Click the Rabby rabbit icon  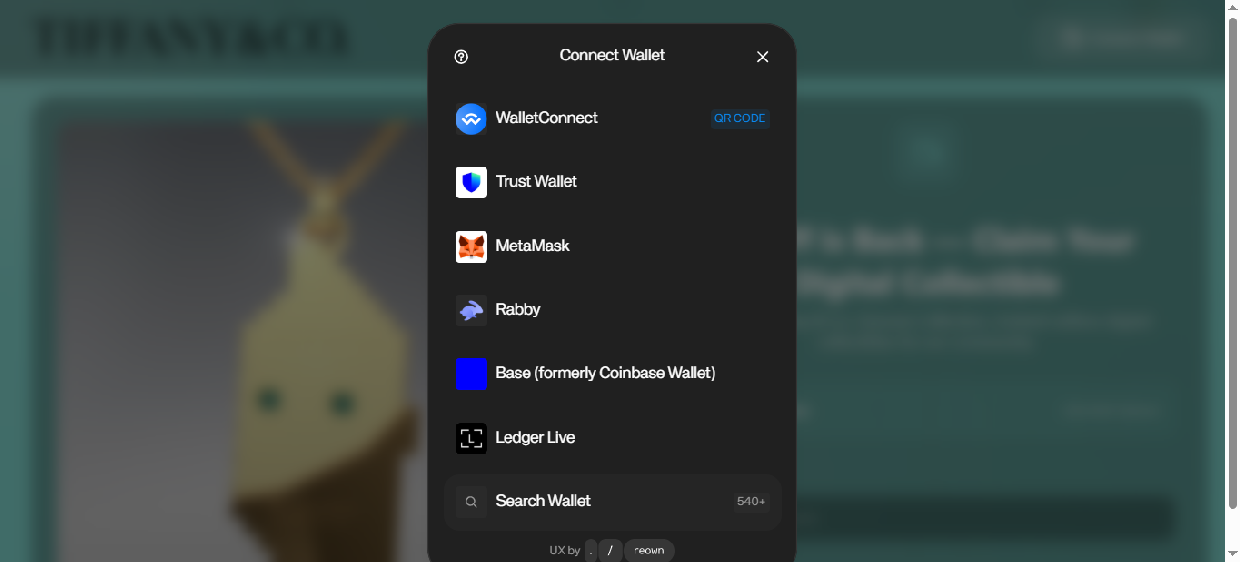tap(471, 310)
